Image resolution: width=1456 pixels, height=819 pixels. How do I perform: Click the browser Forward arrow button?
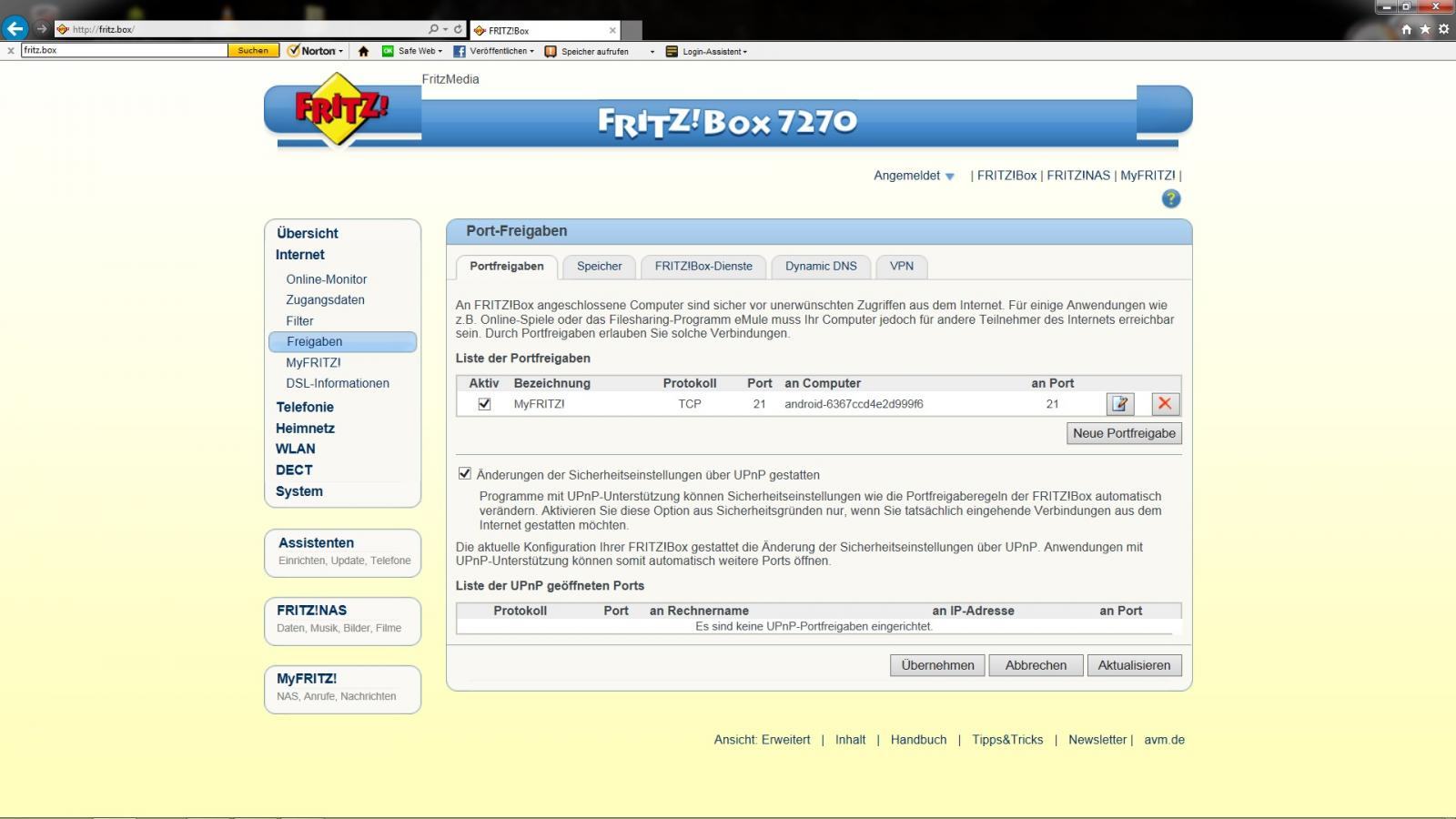point(41,29)
